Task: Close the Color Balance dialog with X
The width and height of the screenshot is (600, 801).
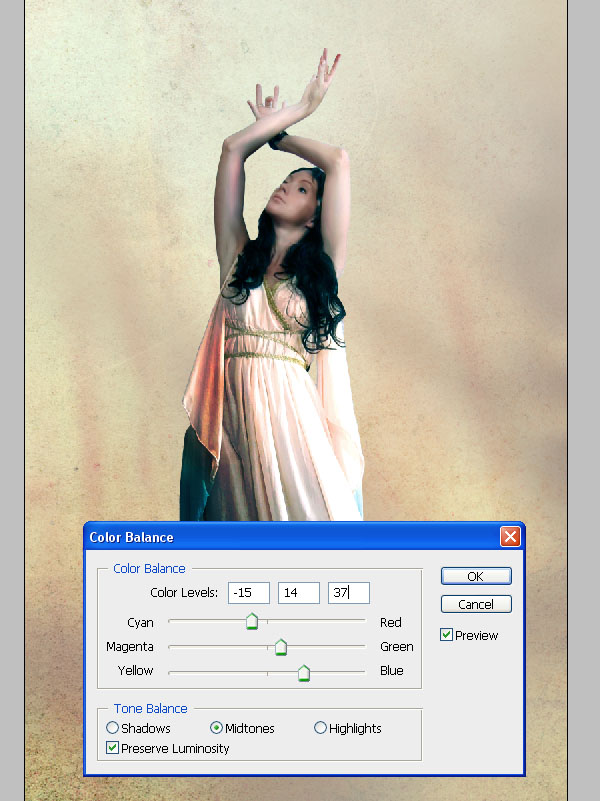Action: click(x=510, y=536)
